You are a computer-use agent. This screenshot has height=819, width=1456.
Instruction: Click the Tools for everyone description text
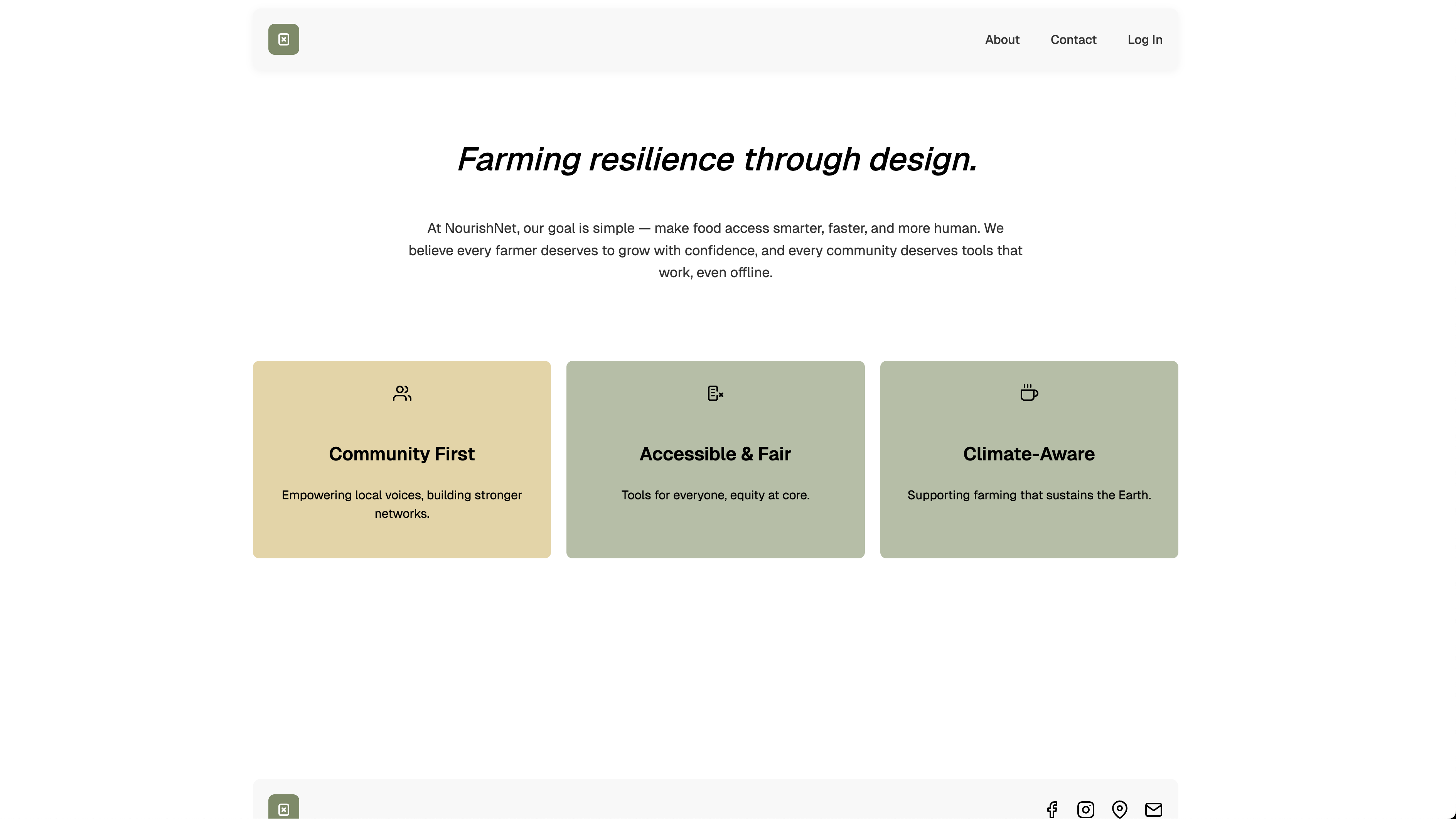(x=715, y=495)
